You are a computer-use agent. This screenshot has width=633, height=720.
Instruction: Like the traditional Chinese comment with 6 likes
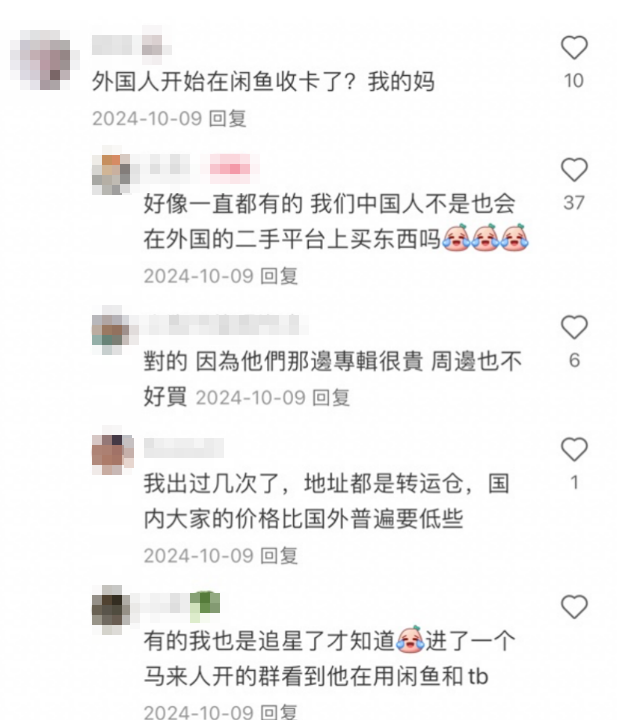click(x=574, y=327)
